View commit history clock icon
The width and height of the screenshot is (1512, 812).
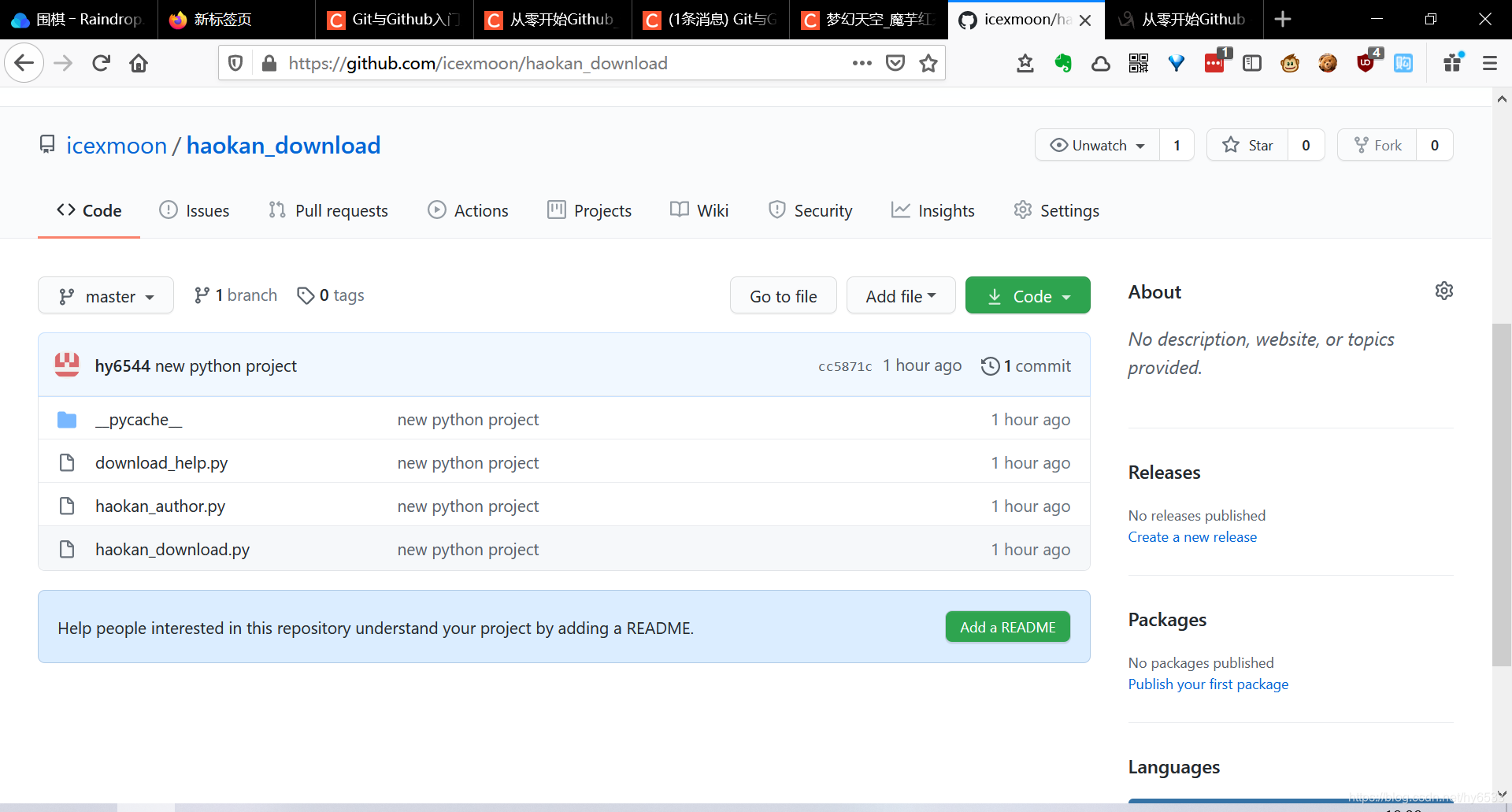[x=990, y=365]
